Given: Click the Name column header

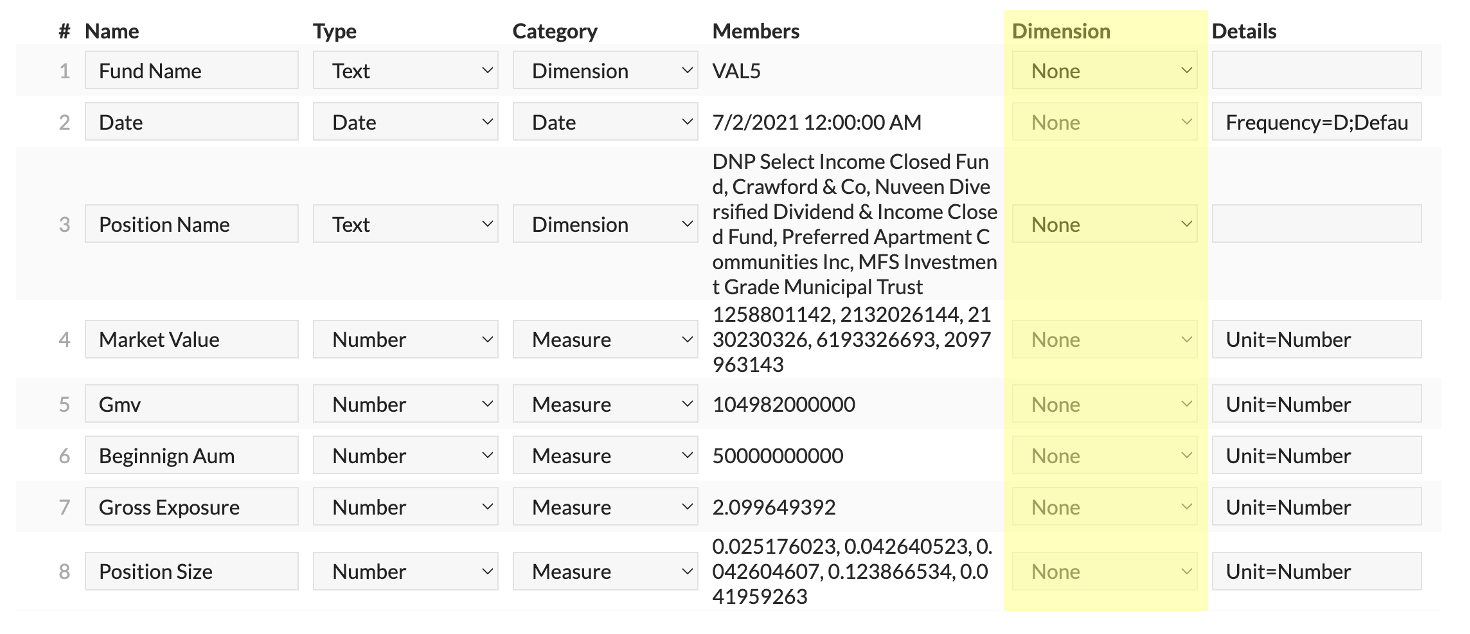Looking at the screenshot, I should click(x=112, y=31).
